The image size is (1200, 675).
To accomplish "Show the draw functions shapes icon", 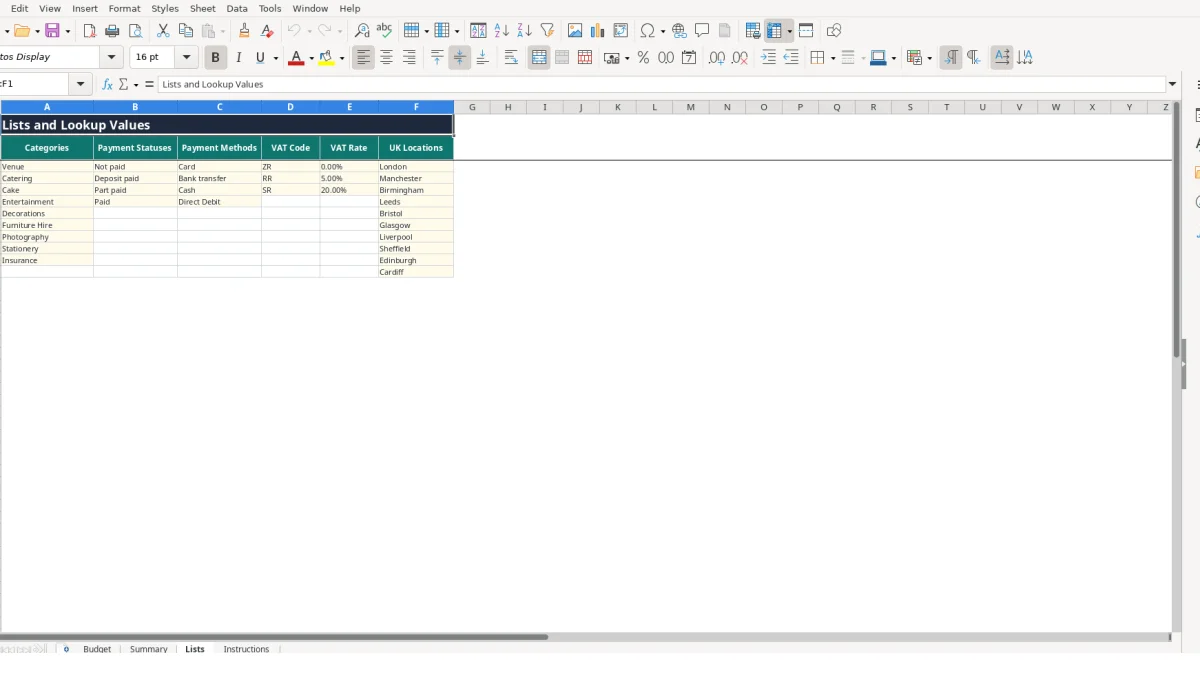I will 834,31.
